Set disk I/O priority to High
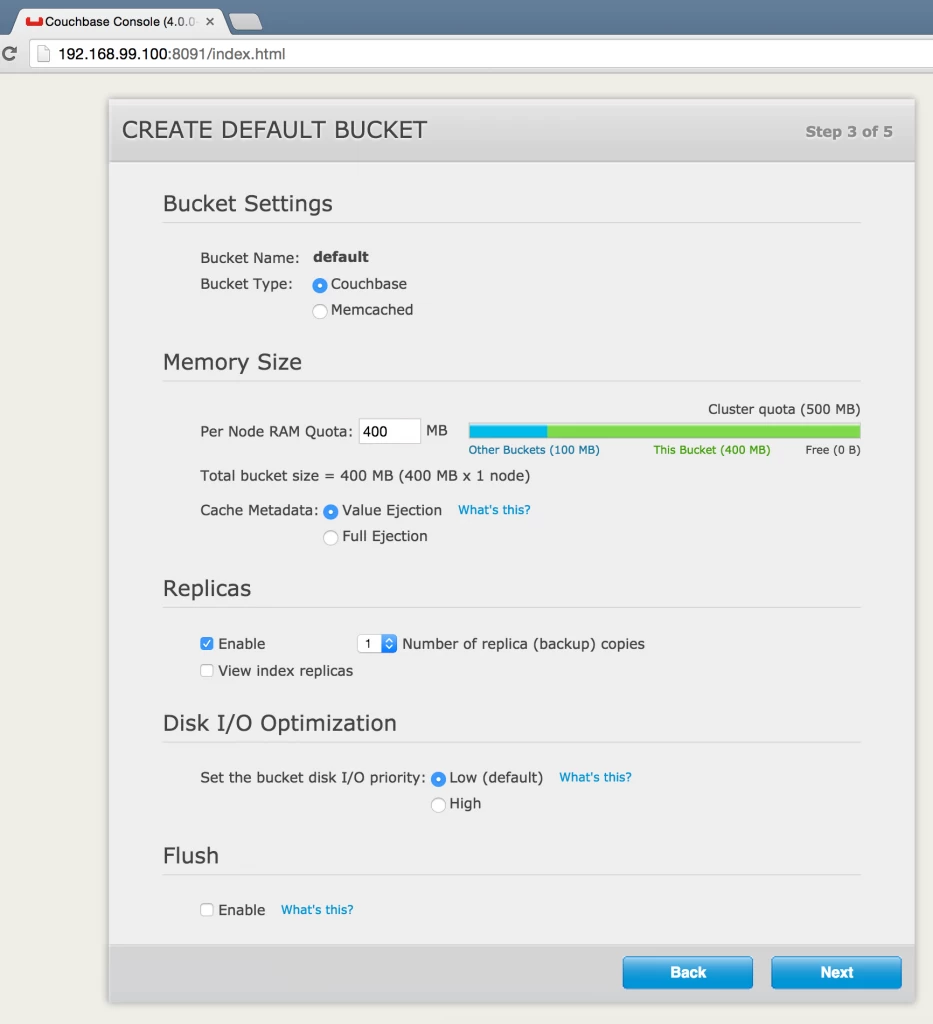This screenshot has width=933, height=1024. [x=438, y=805]
